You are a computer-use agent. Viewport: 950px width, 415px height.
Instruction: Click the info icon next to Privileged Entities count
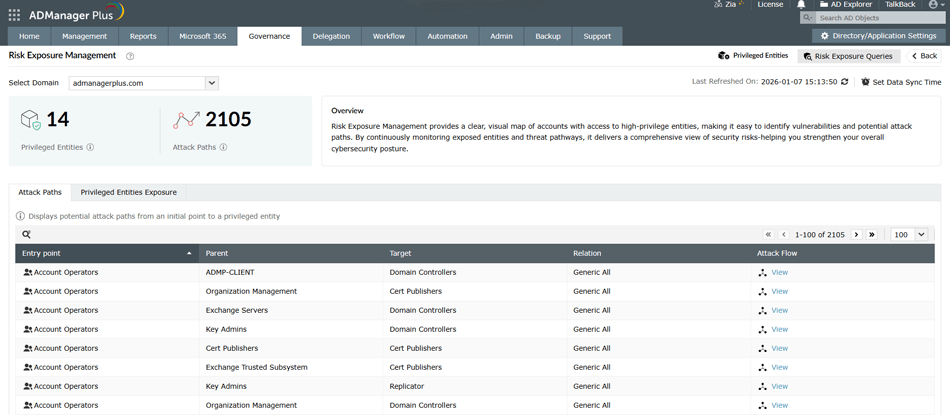(x=90, y=147)
